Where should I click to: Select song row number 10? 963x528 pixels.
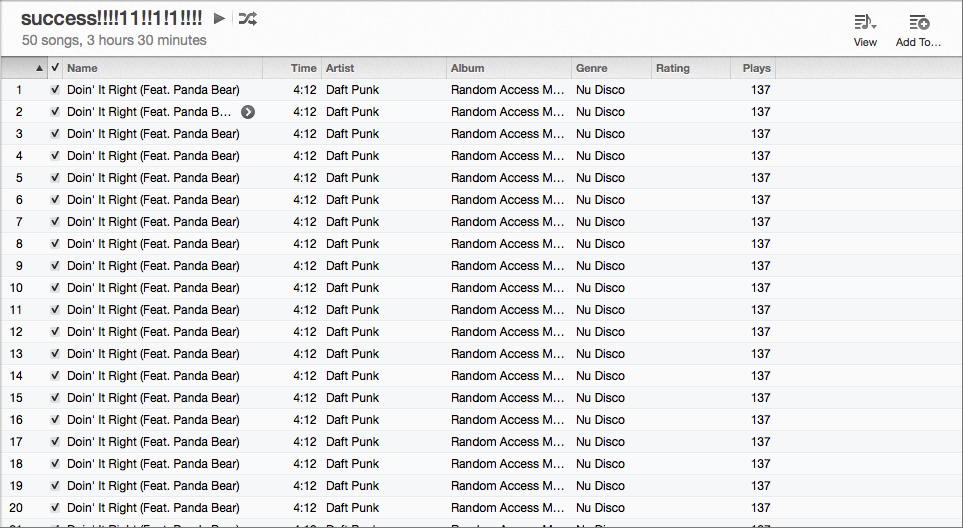[x=400, y=288]
